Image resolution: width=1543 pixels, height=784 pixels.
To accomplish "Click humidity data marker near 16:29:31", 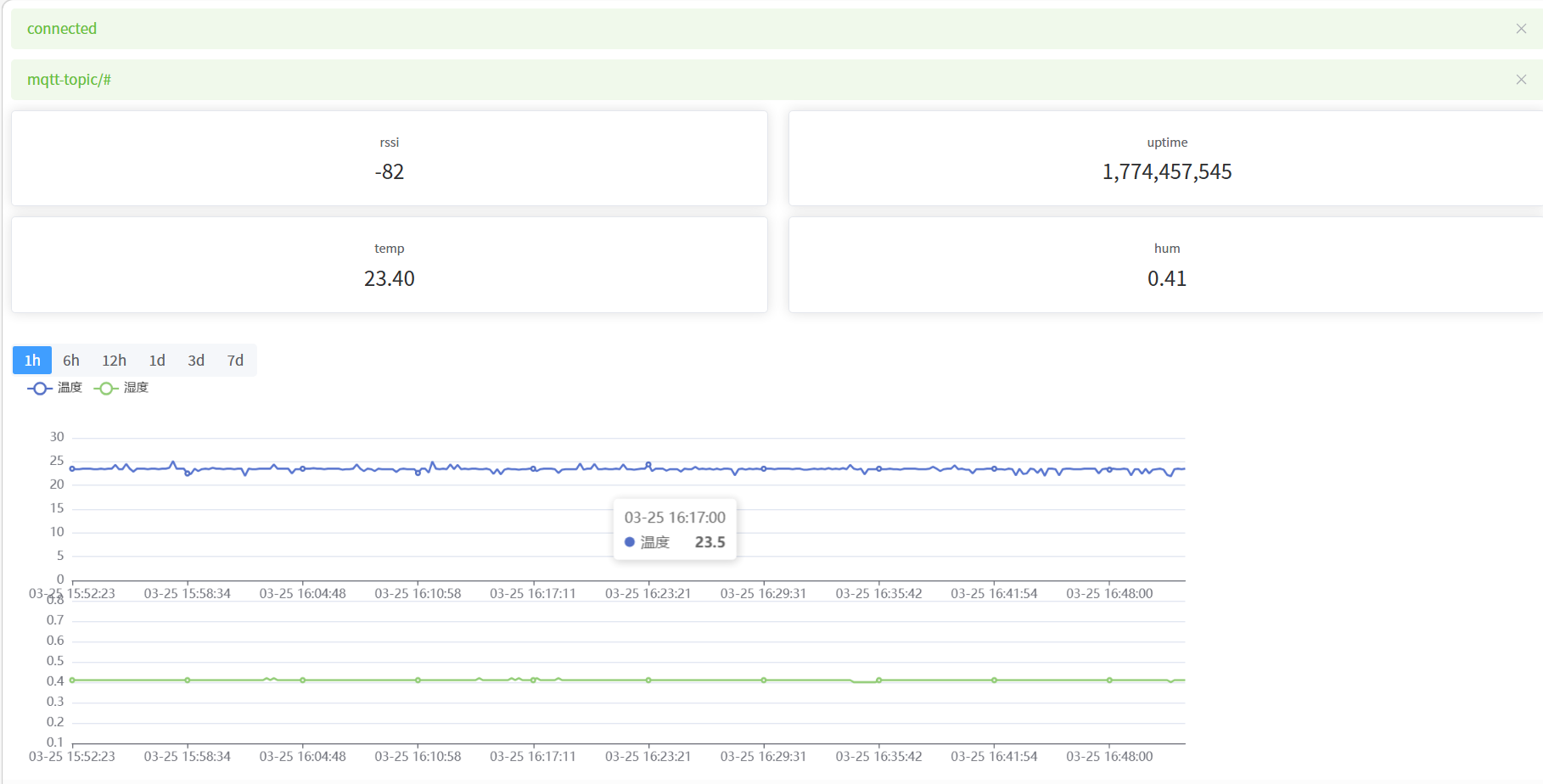I will click(764, 680).
